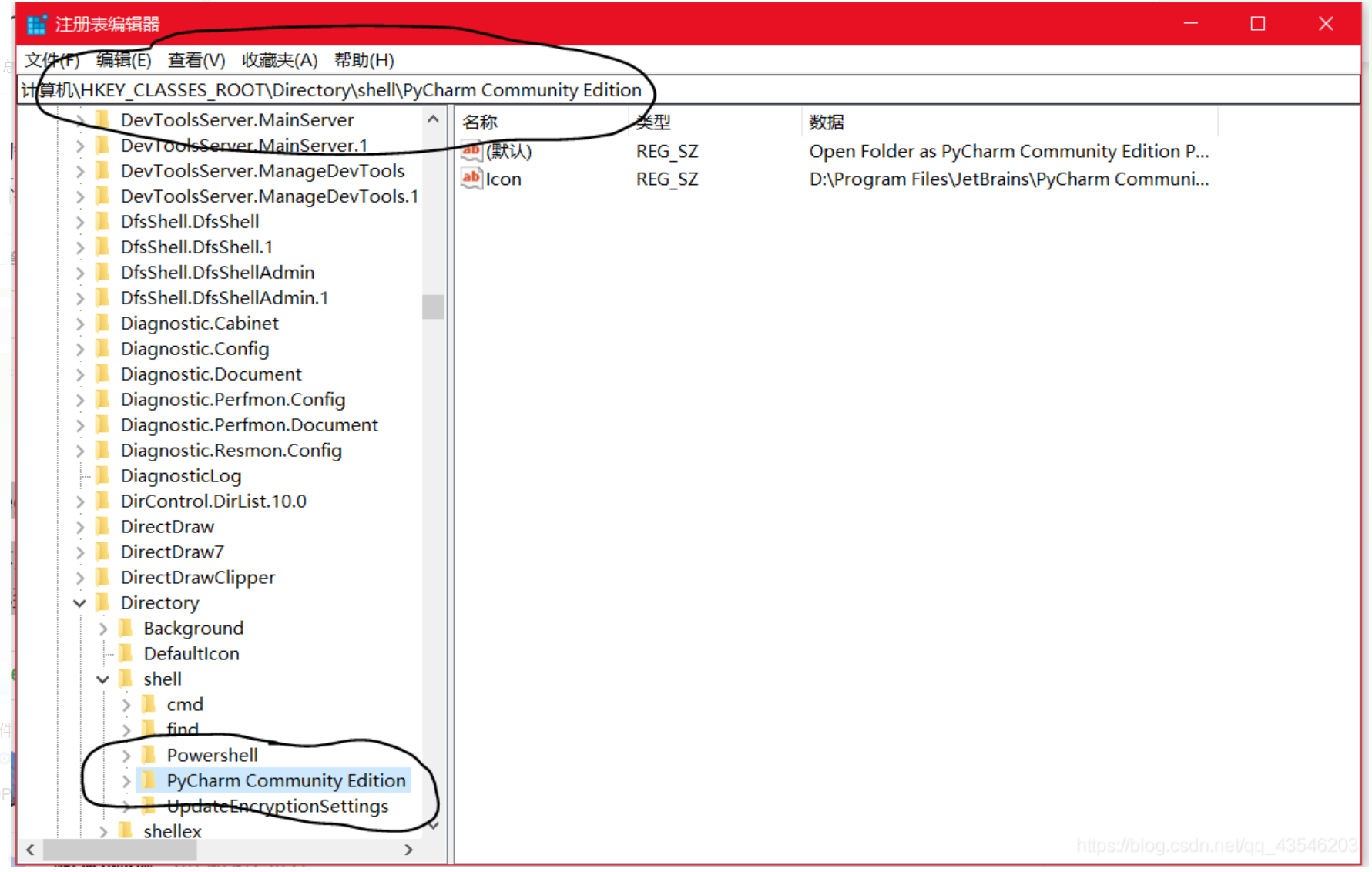
Task: Expand the PyCharm Community Edition key
Action: point(126,781)
